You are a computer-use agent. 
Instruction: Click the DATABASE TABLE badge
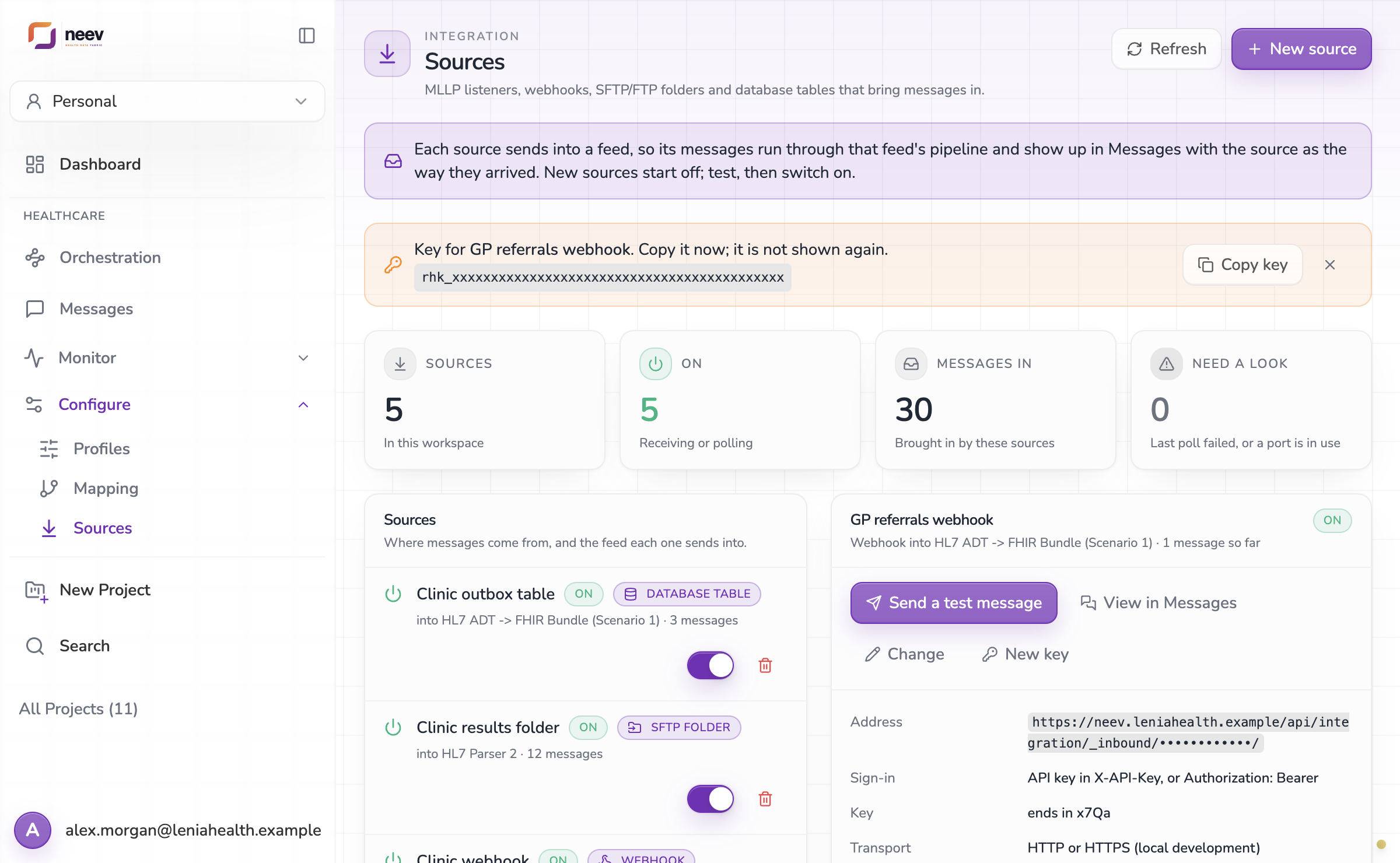687,594
